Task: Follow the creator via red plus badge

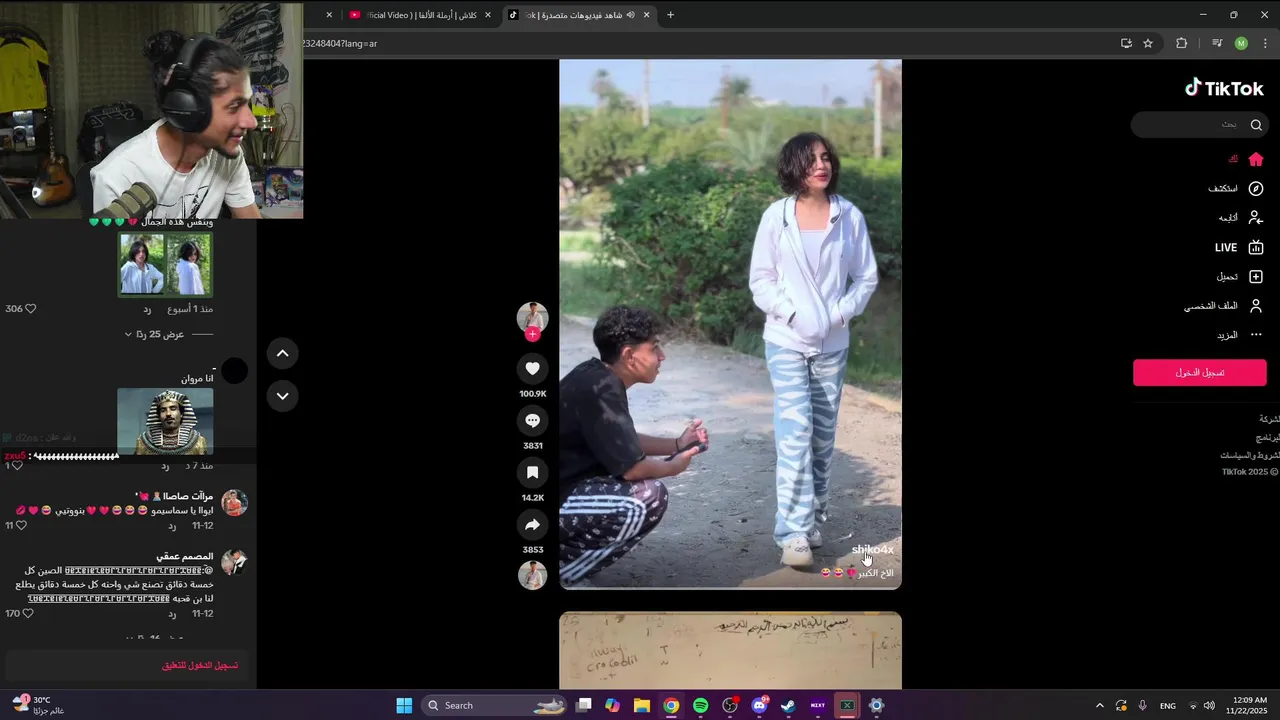Action: pos(532,334)
